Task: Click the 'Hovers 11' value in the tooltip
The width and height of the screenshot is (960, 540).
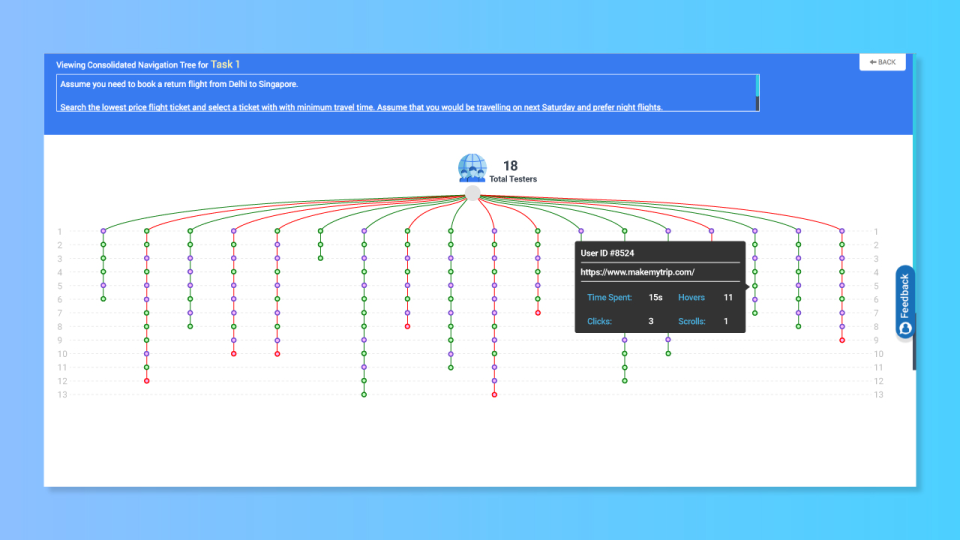Action: [x=728, y=297]
